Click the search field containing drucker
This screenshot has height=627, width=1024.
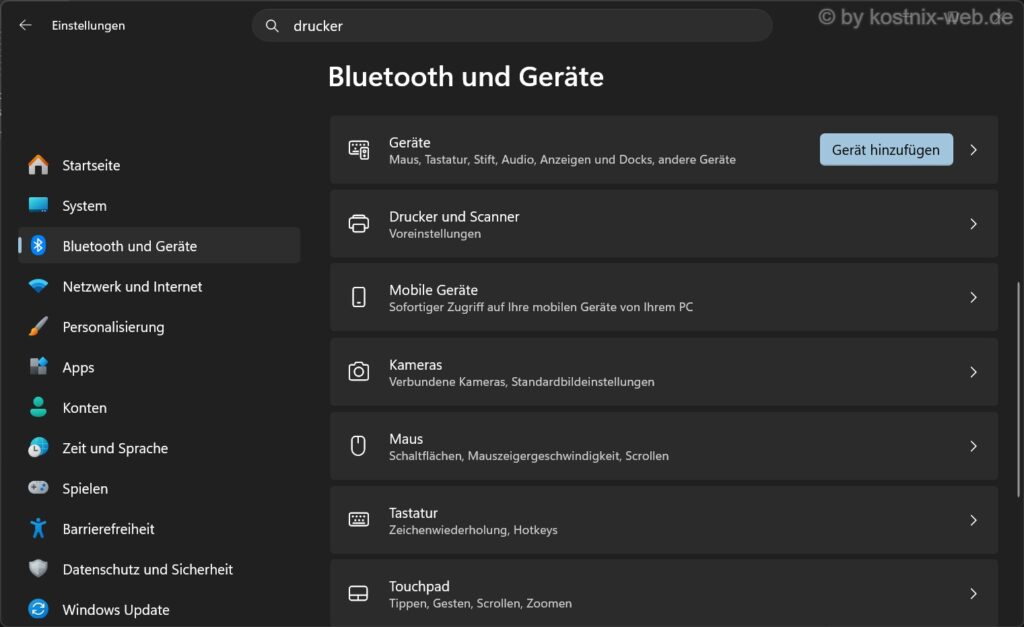point(512,26)
